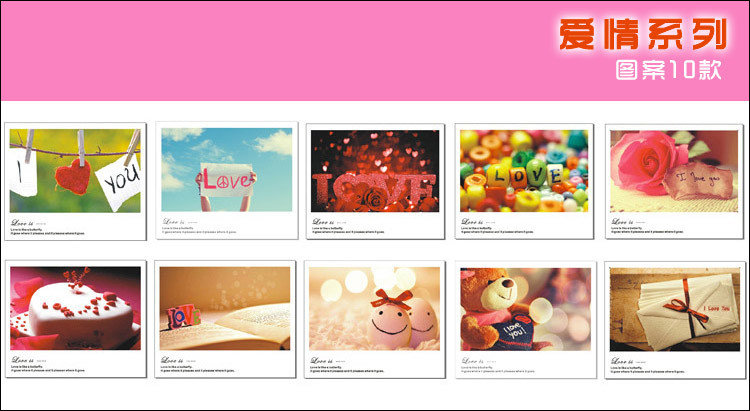Click "Love is" caption under peace sign card
Screen dimensions: 750x411
(173, 221)
